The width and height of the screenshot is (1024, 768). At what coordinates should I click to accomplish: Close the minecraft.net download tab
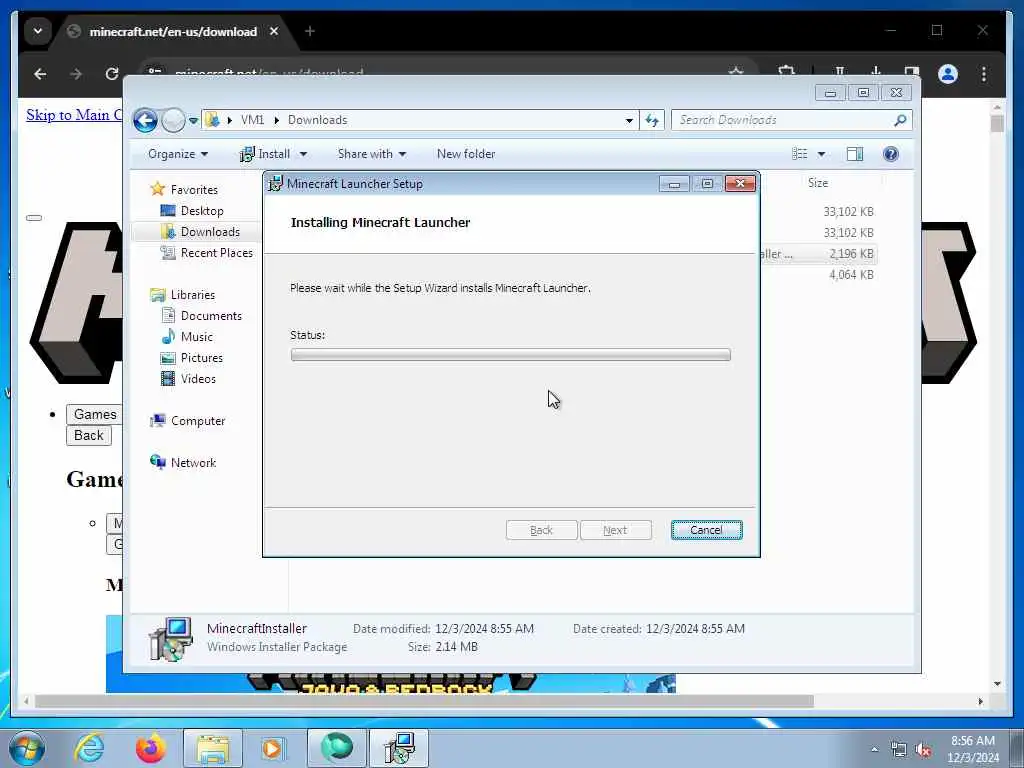coord(274,31)
